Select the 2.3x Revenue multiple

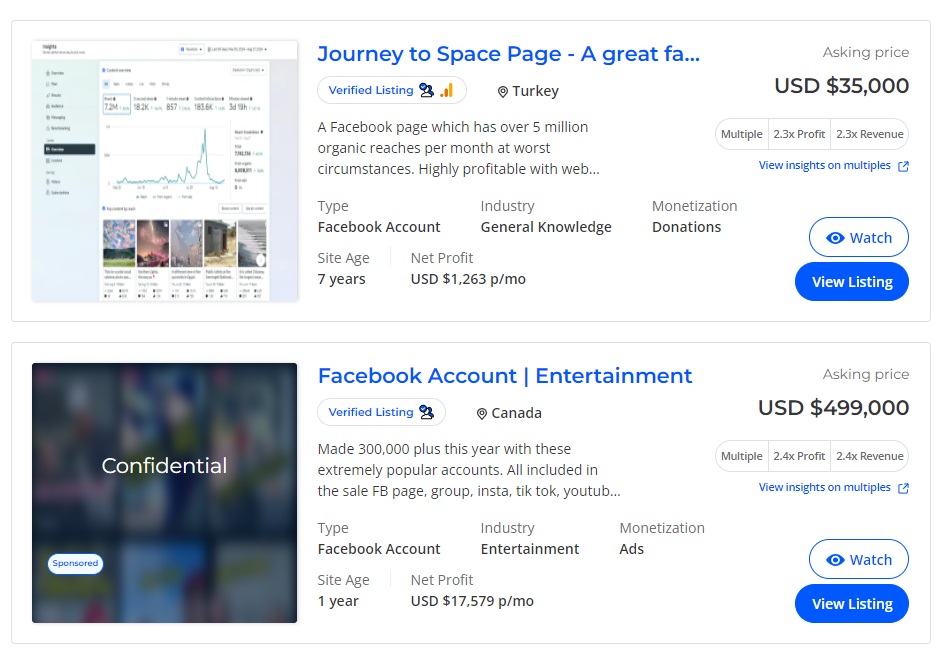(869, 134)
